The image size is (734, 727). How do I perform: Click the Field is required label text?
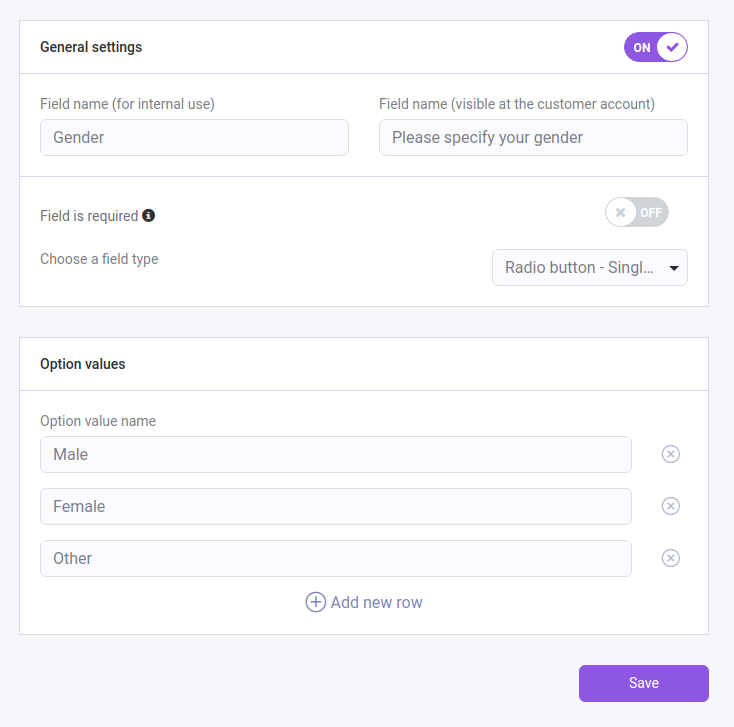coord(89,215)
